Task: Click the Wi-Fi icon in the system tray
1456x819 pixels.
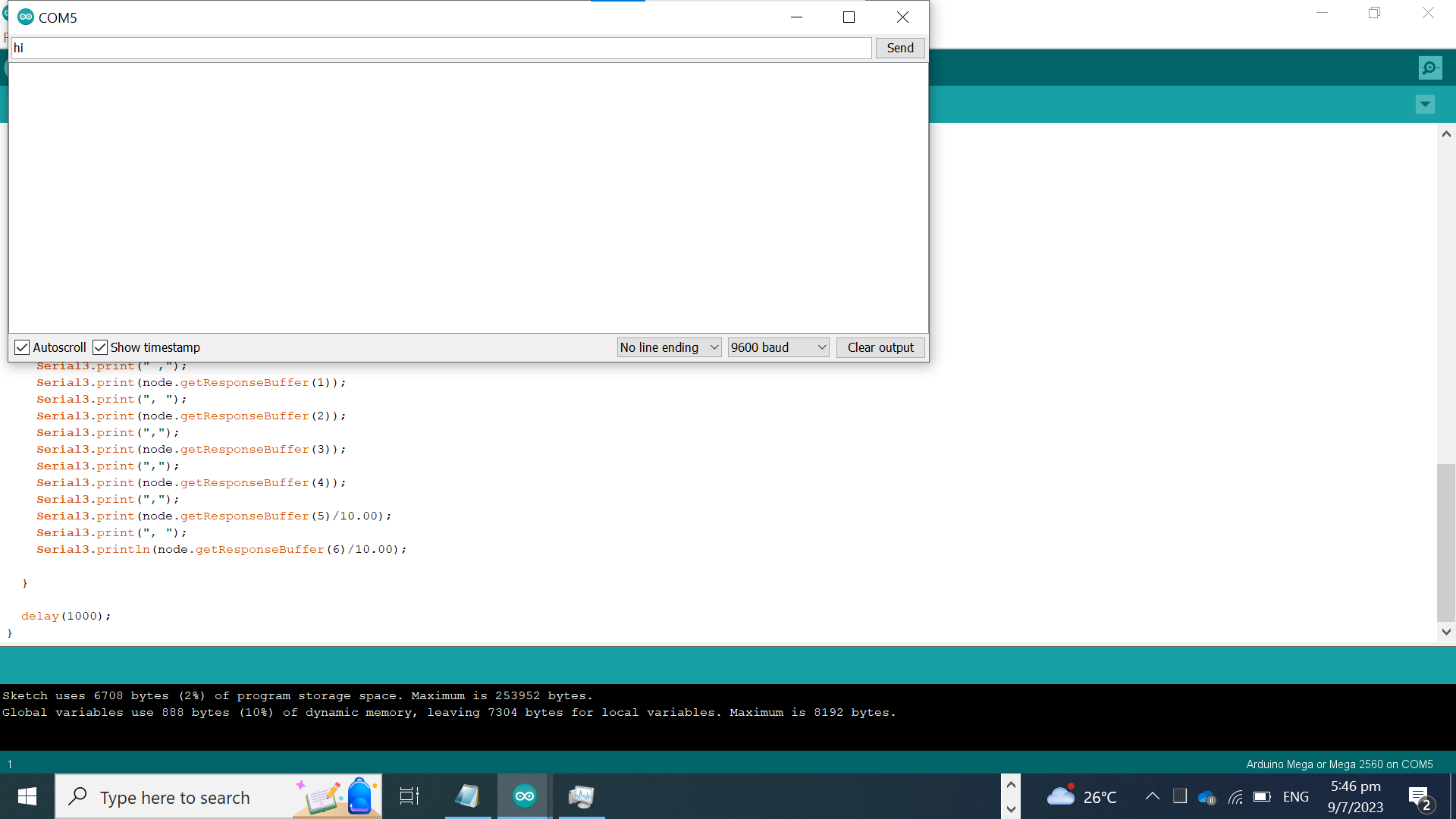Action: tap(1235, 797)
